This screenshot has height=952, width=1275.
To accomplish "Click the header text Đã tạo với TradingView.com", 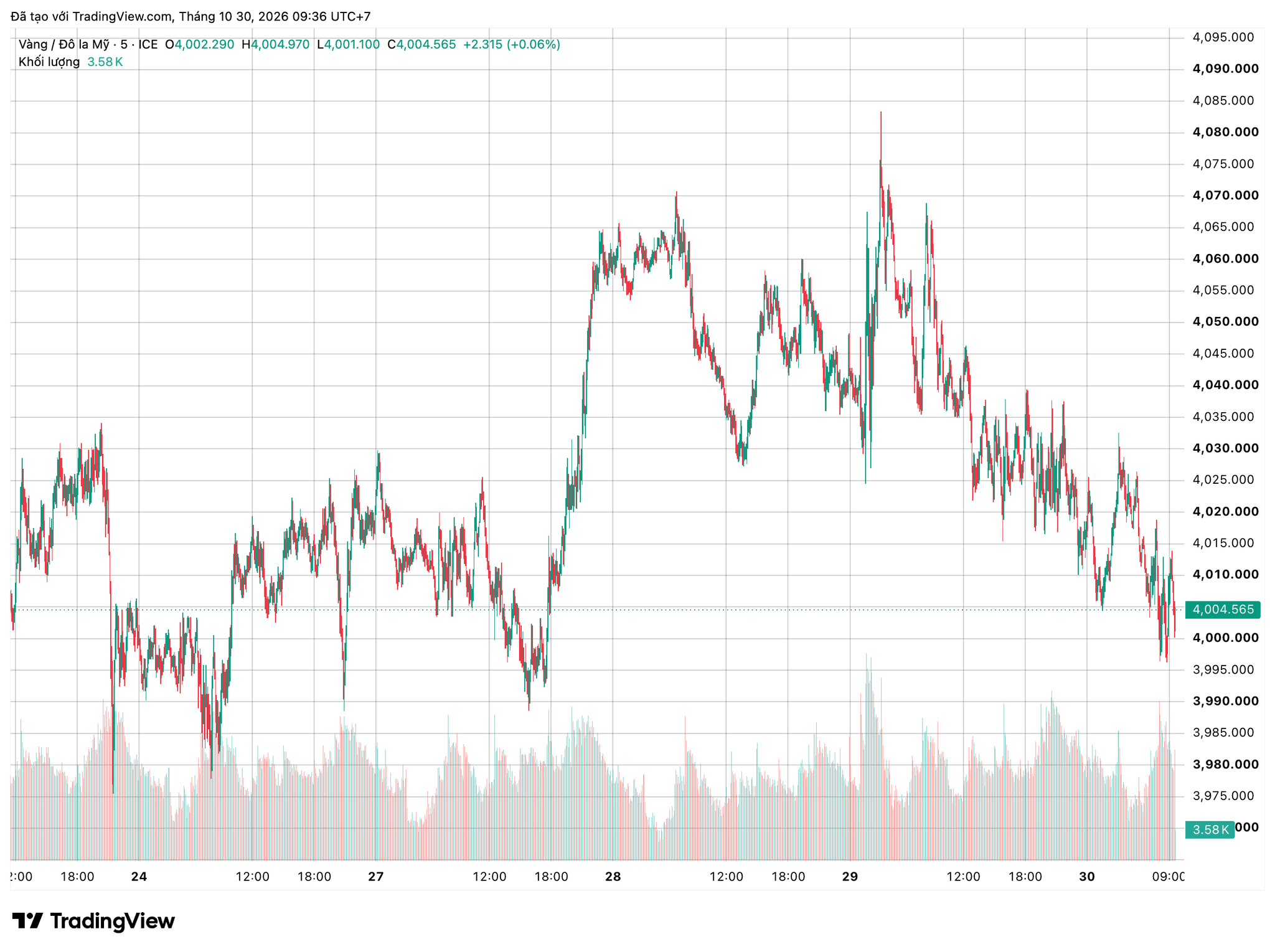I will (92, 17).
